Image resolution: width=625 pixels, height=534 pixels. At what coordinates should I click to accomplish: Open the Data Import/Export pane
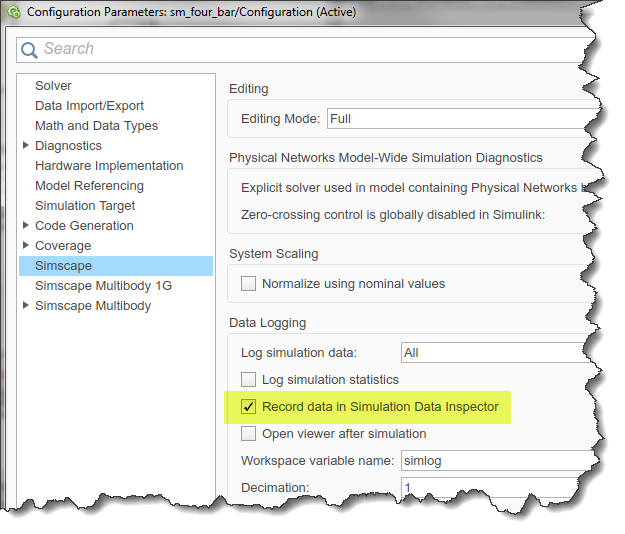coord(89,106)
